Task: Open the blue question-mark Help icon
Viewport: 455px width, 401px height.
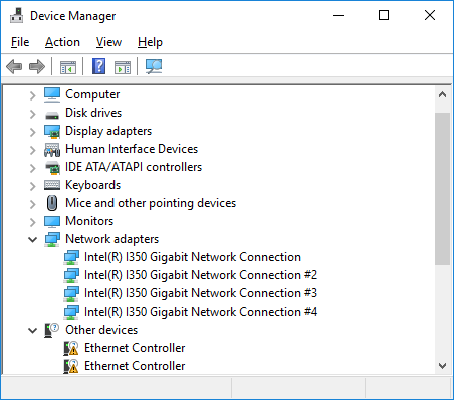Action: pos(99,66)
